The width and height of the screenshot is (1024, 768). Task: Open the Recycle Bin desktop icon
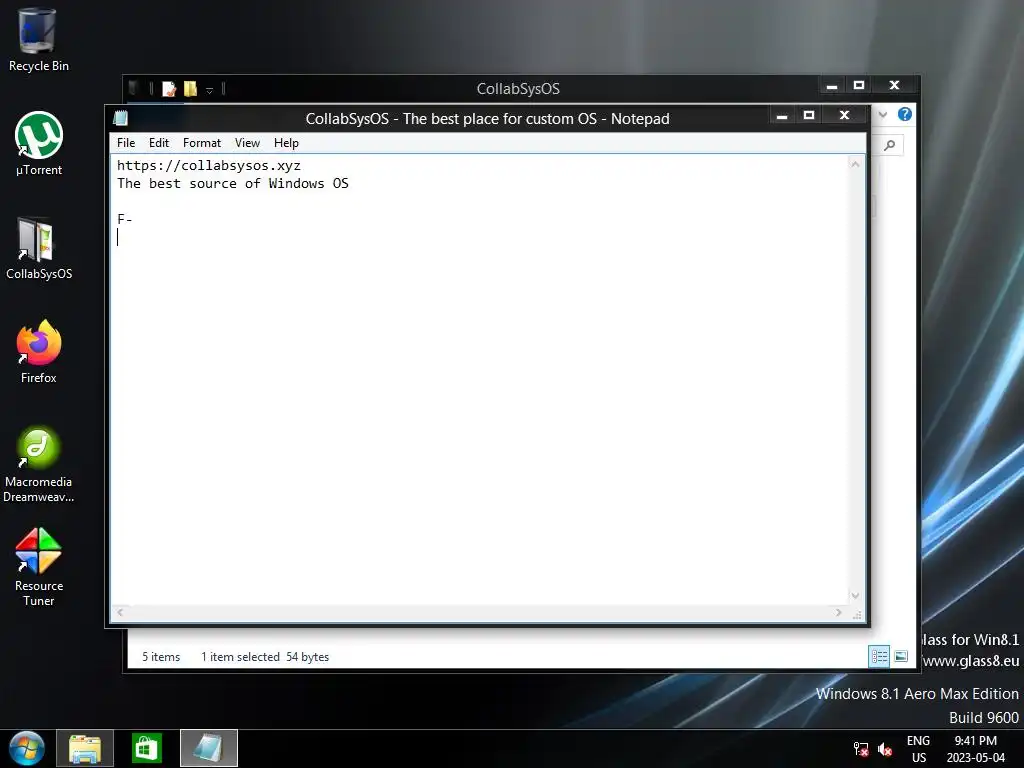click(x=39, y=39)
